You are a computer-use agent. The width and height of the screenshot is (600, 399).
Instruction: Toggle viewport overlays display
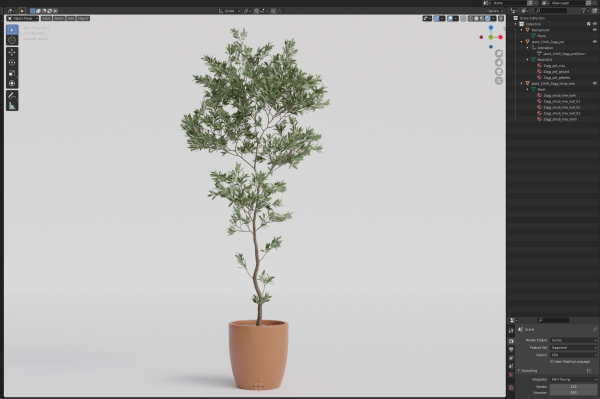tap(450, 18)
